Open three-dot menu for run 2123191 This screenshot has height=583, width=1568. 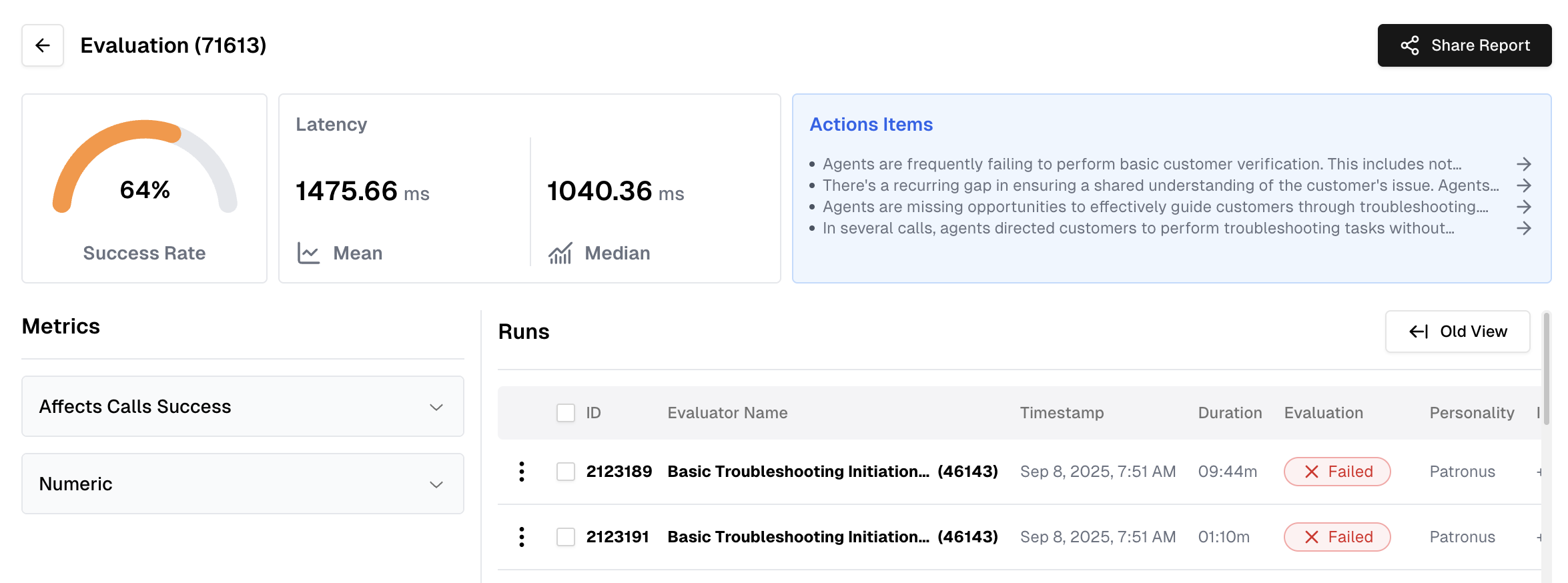(x=522, y=537)
